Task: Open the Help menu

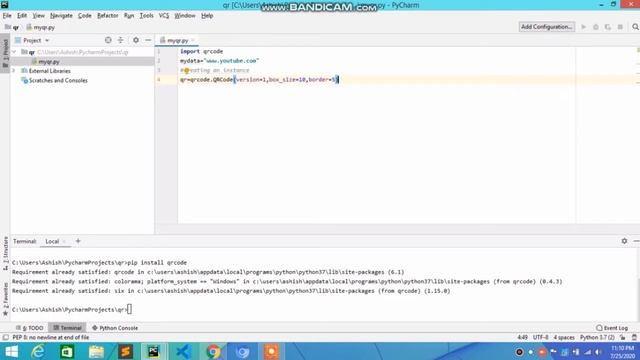Action: (x=207, y=16)
